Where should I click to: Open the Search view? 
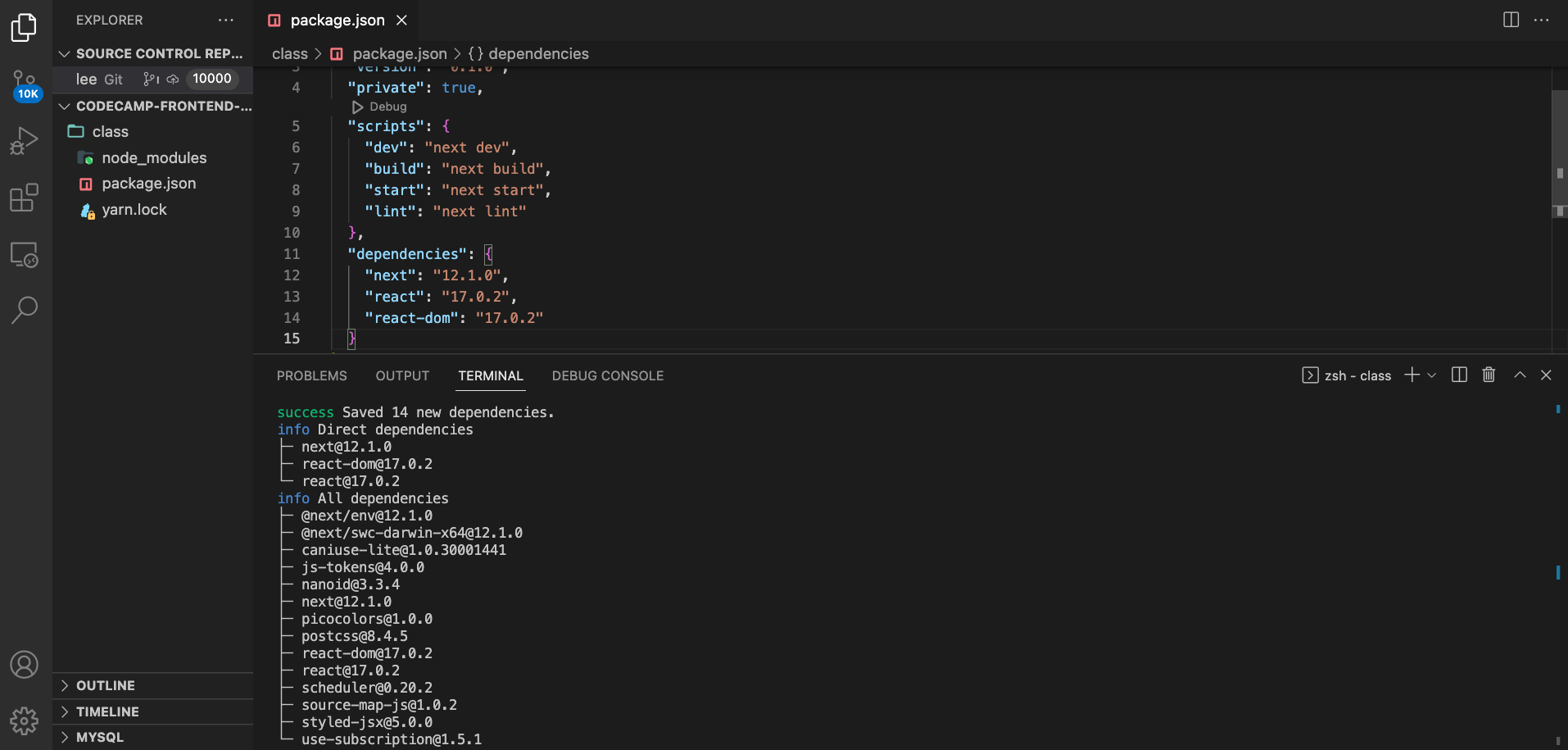tap(25, 310)
